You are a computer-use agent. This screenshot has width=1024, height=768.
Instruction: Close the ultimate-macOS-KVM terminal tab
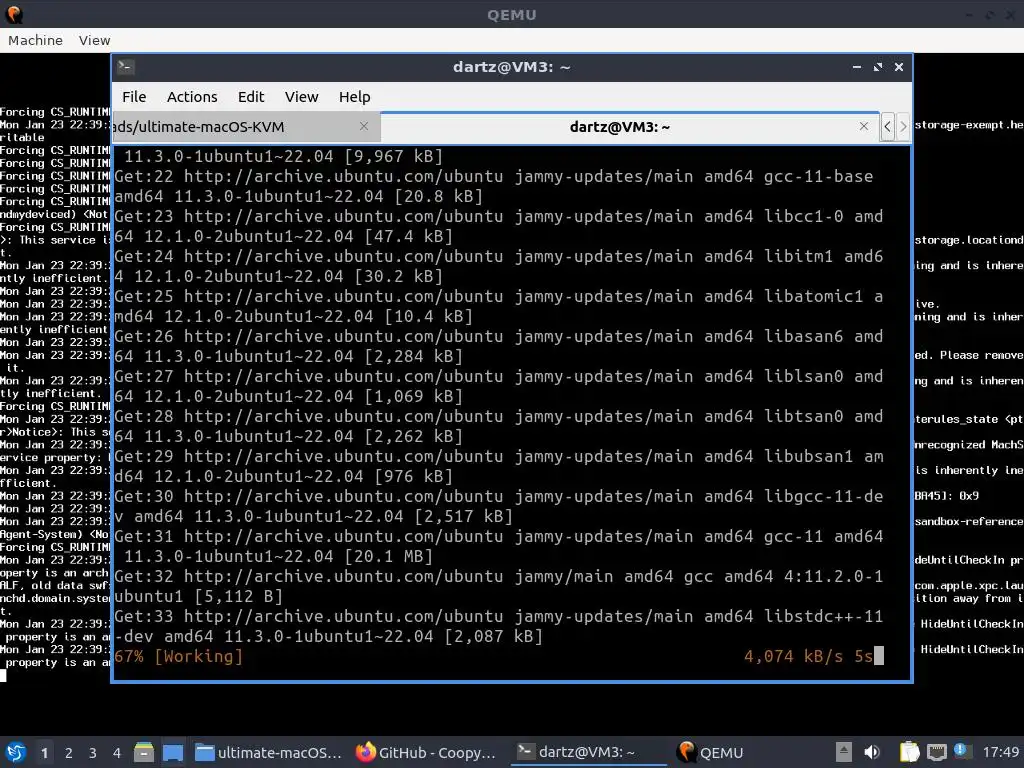coord(364,126)
